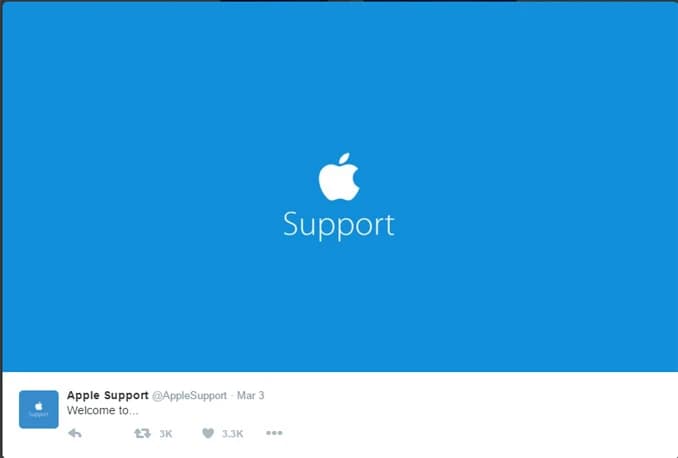This screenshot has height=458, width=678.
Task: Select the 3.3K likes count
Action: pos(232,434)
